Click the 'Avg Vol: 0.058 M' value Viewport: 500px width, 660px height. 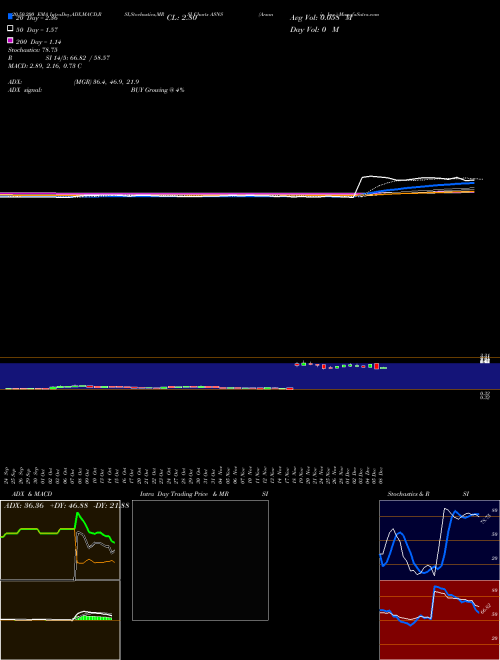[x=321, y=18]
